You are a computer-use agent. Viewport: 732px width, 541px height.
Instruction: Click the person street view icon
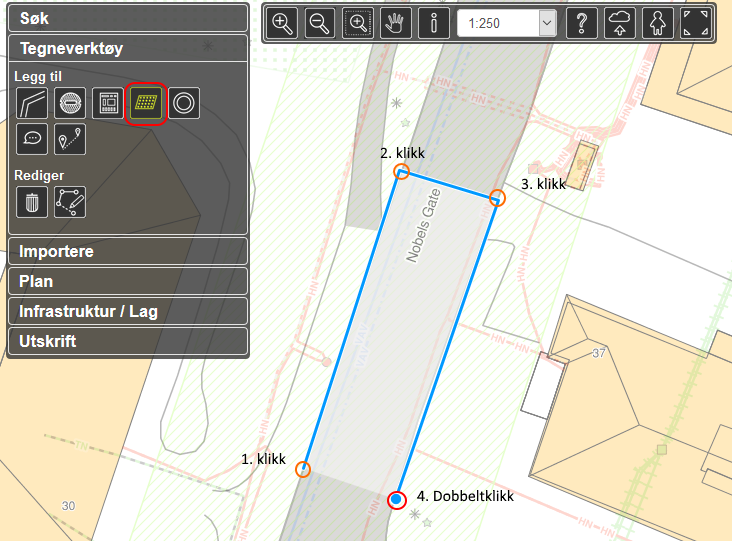point(657,23)
